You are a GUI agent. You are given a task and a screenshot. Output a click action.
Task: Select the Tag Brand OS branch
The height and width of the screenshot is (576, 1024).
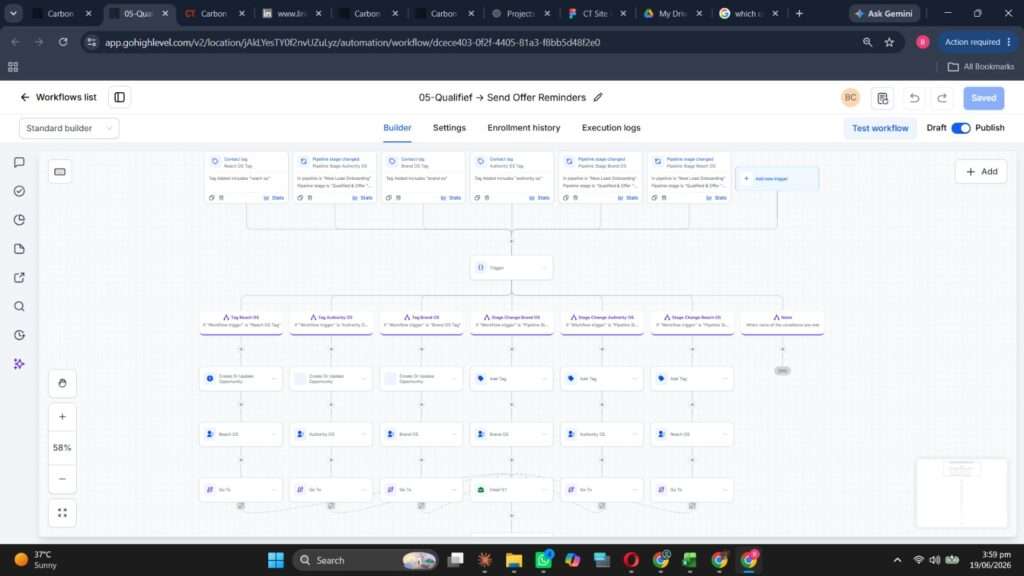click(x=421, y=321)
